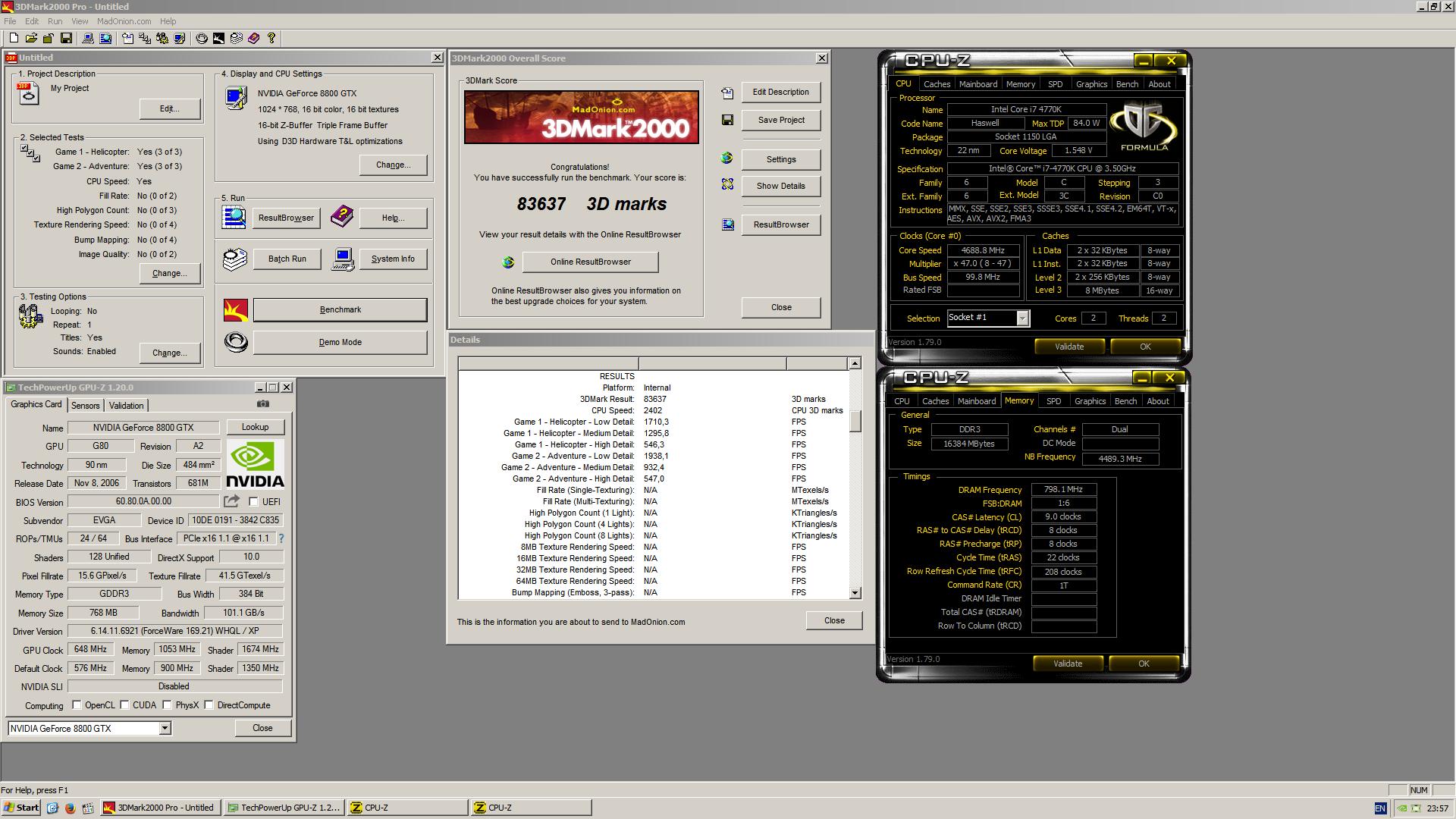1456x819 pixels.
Task: Toggle the DirectCompute checkbox
Action: click(209, 705)
